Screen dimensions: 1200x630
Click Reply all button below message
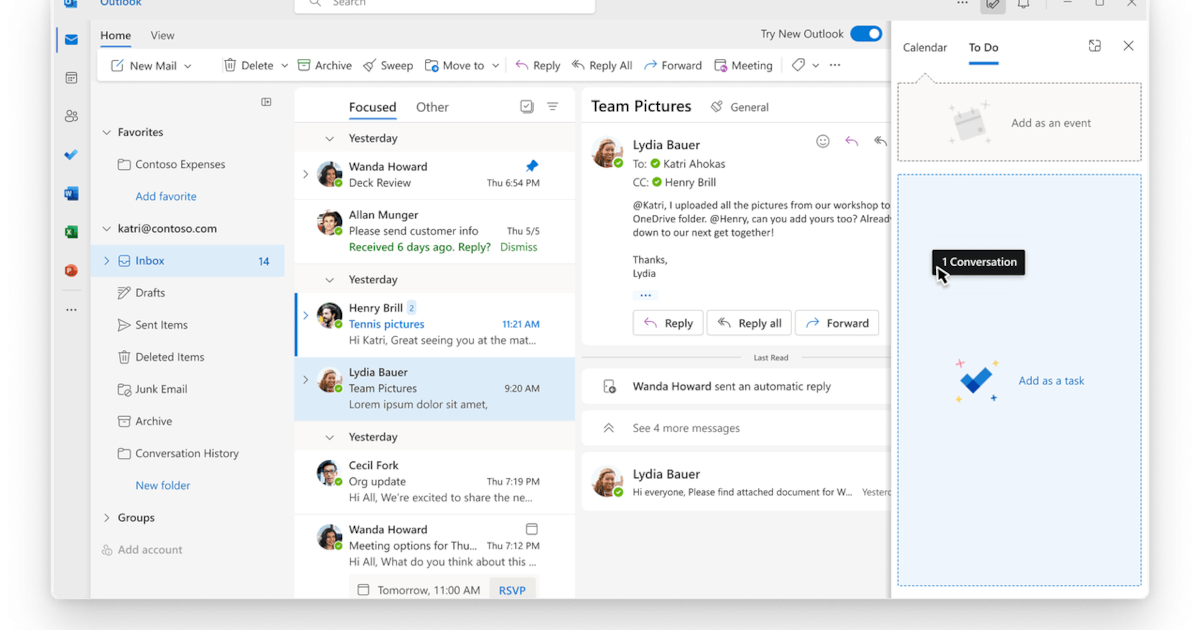(x=750, y=323)
